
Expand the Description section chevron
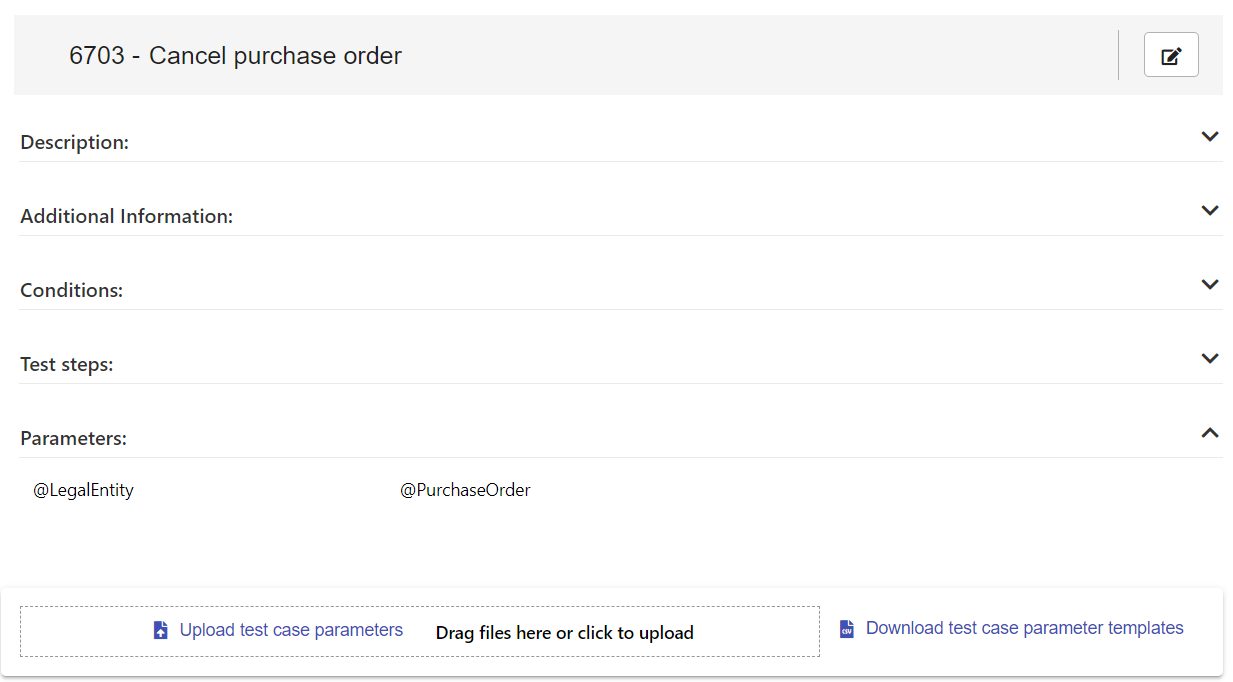(1210, 137)
